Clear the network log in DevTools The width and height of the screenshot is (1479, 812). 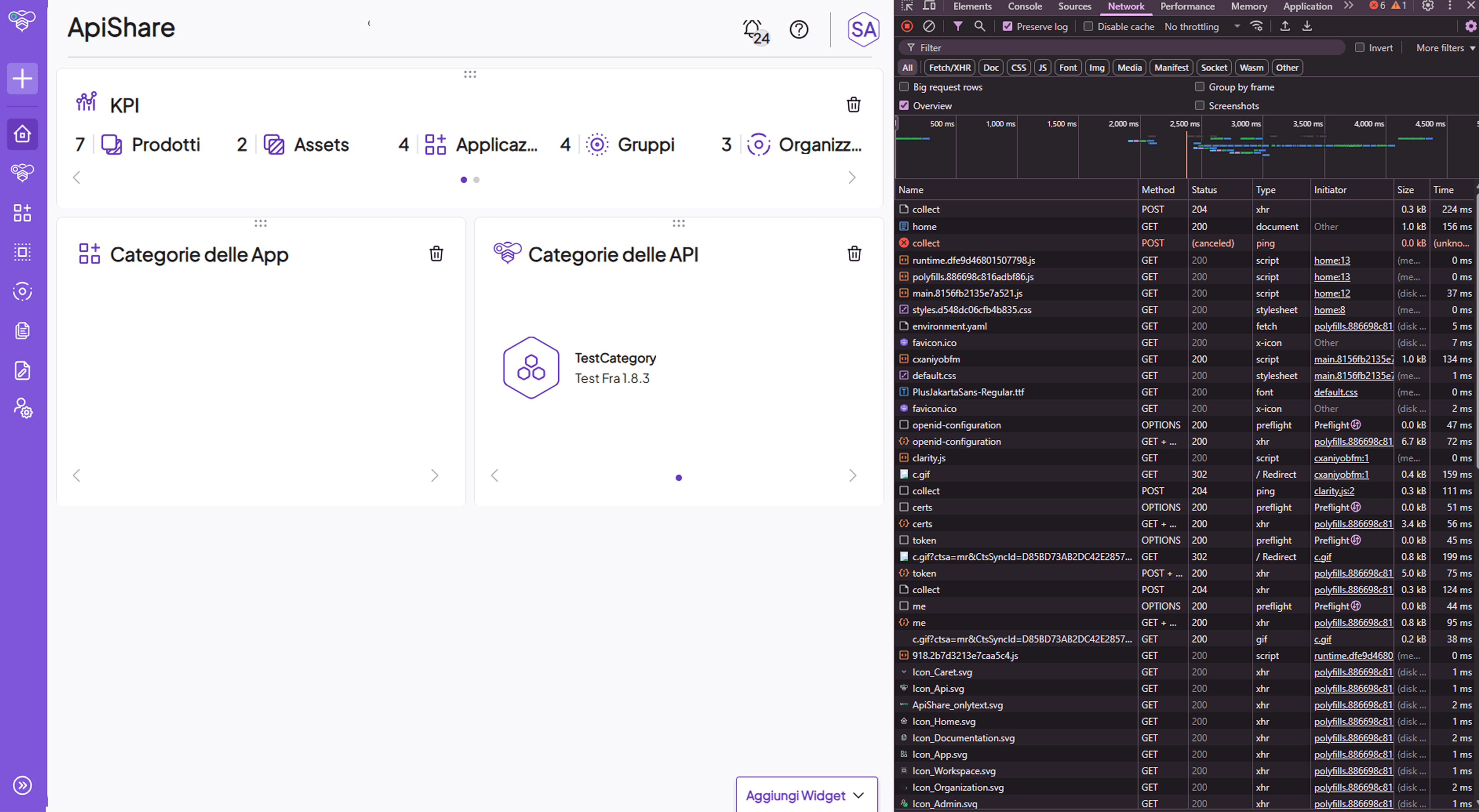pyautogui.click(x=928, y=26)
